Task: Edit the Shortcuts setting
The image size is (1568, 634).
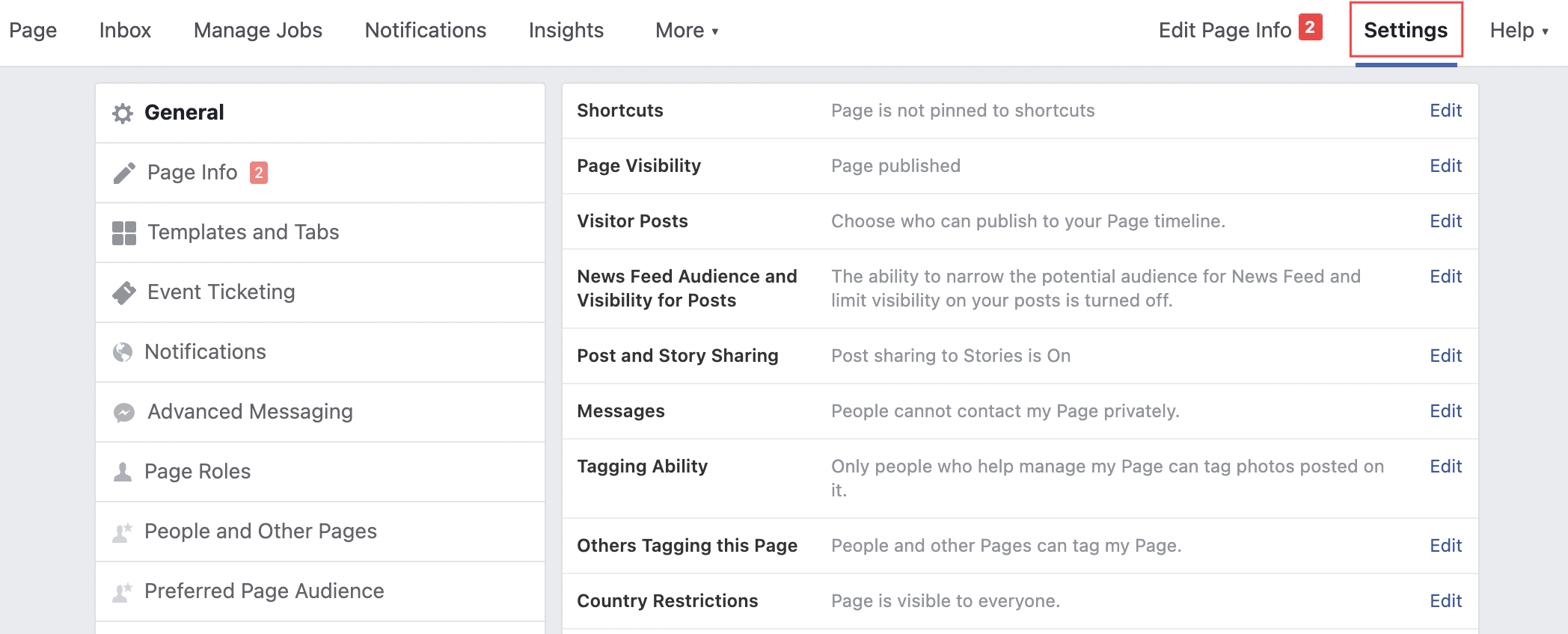Action: tap(1445, 111)
